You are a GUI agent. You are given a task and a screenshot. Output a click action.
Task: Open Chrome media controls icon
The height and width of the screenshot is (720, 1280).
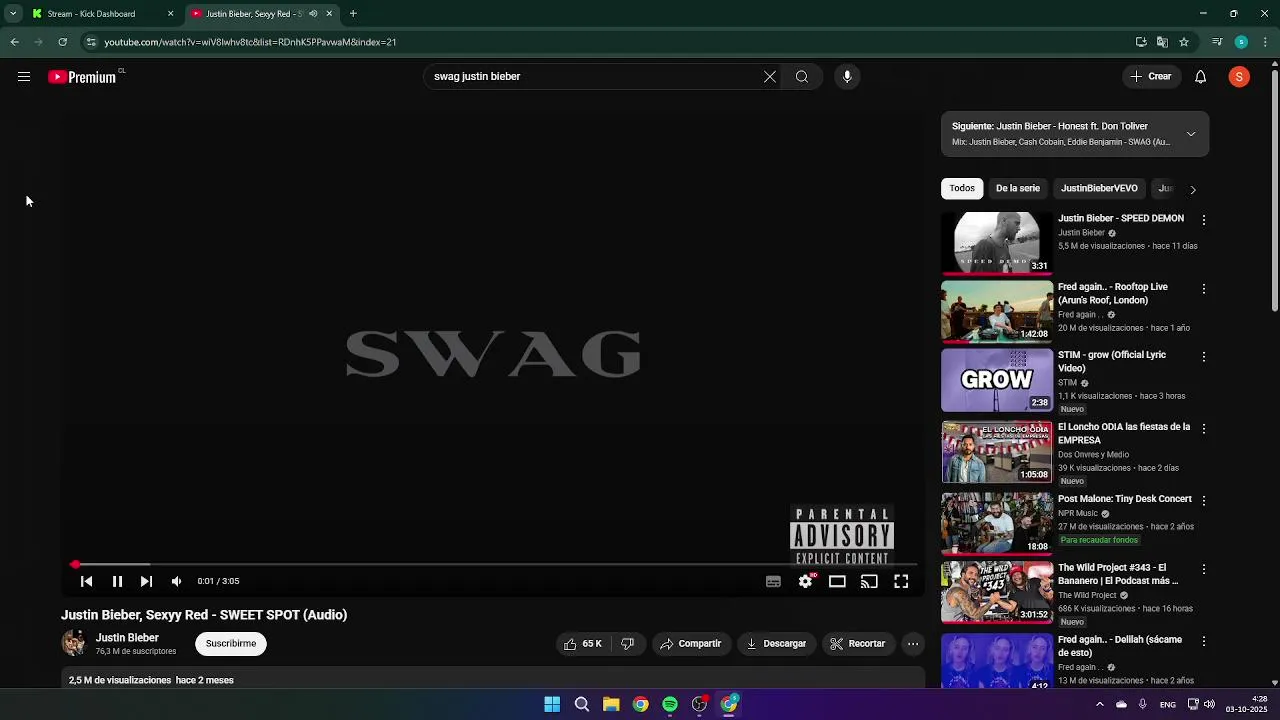[x=1217, y=42]
